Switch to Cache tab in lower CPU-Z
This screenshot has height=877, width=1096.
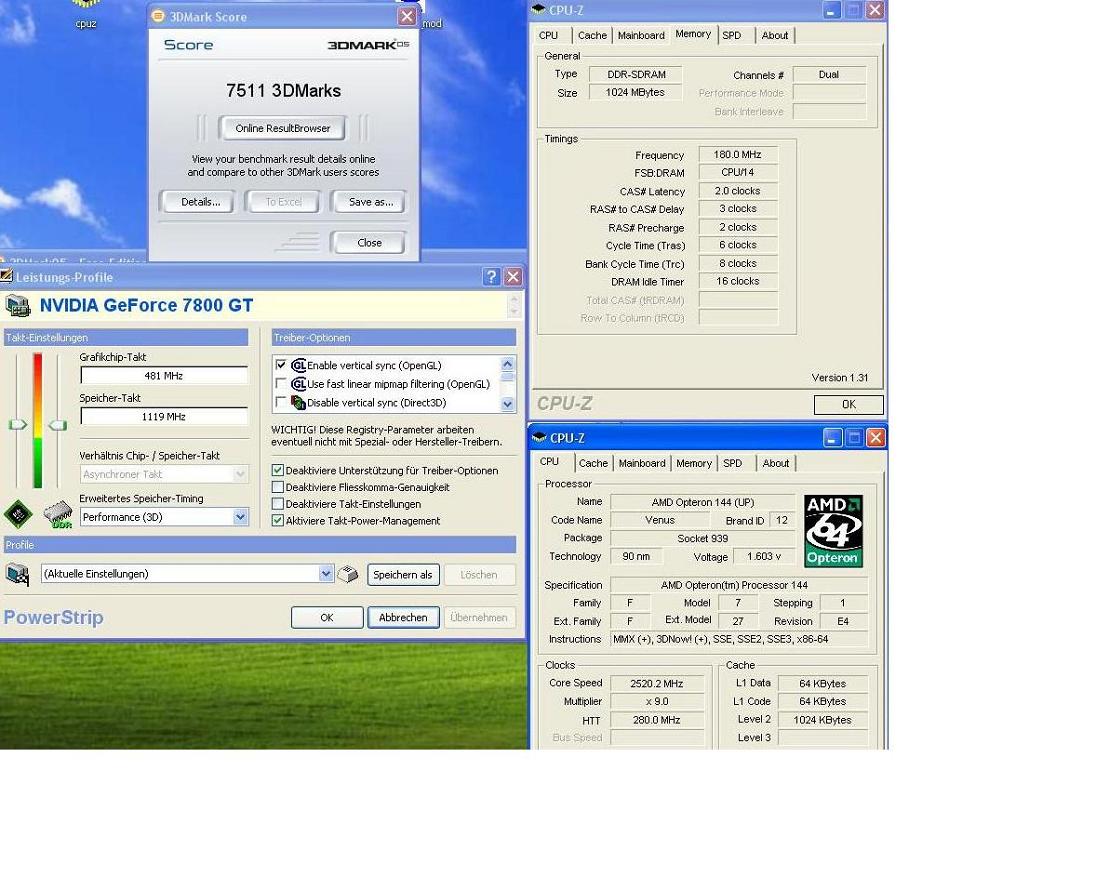click(x=593, y=463)
